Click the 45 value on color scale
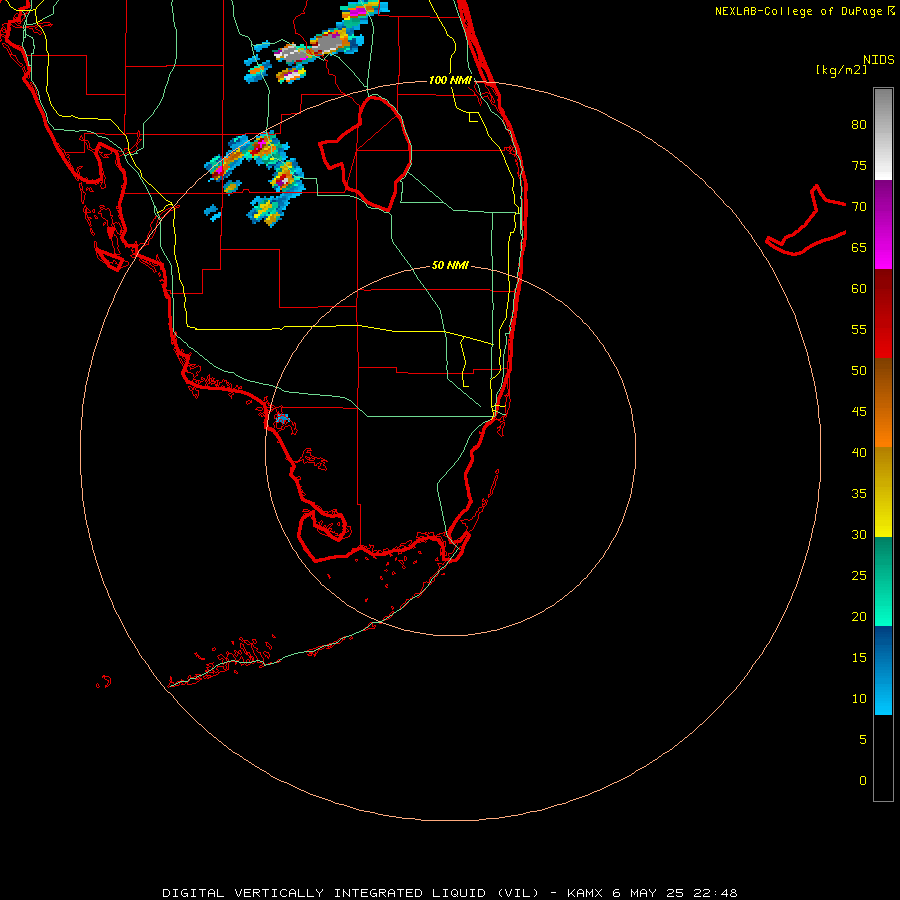The height and width of the screenshot is (900, 900). (x=859, y=412)
